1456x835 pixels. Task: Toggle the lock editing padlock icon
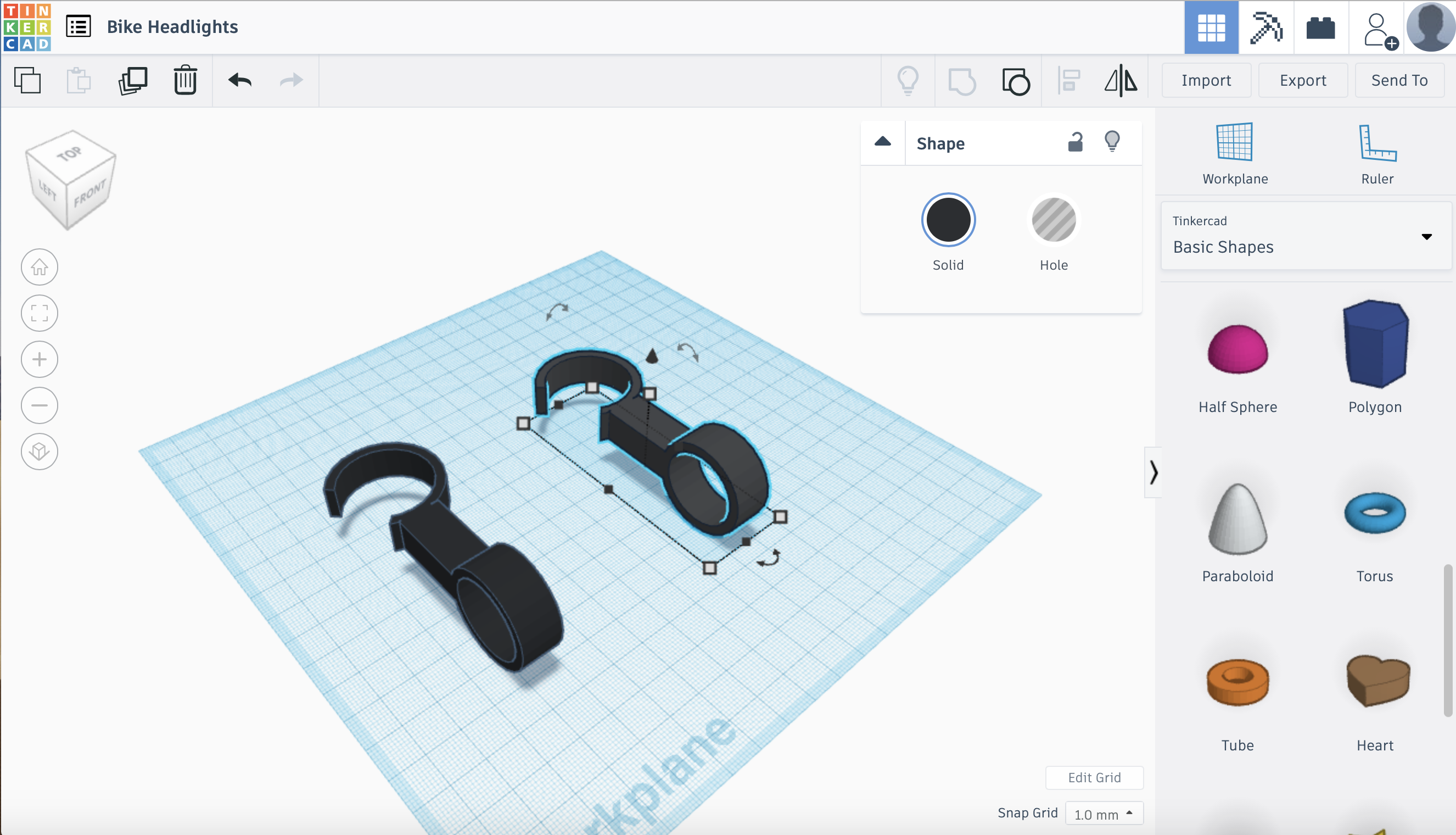(1076, 142)
